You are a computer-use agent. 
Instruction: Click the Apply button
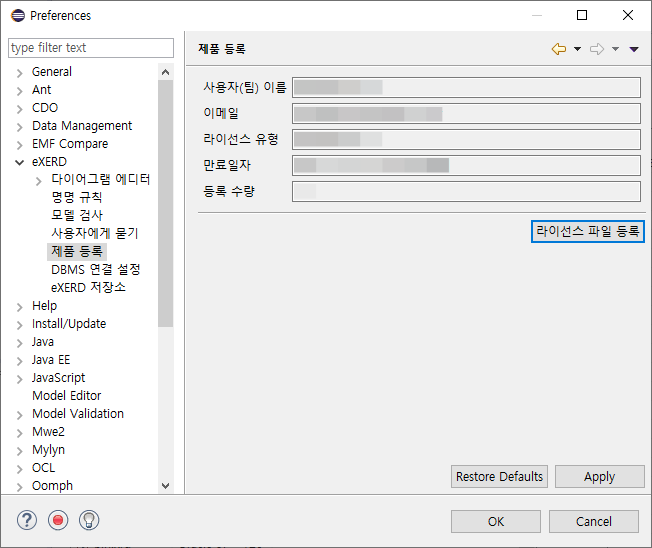[599, 476]
